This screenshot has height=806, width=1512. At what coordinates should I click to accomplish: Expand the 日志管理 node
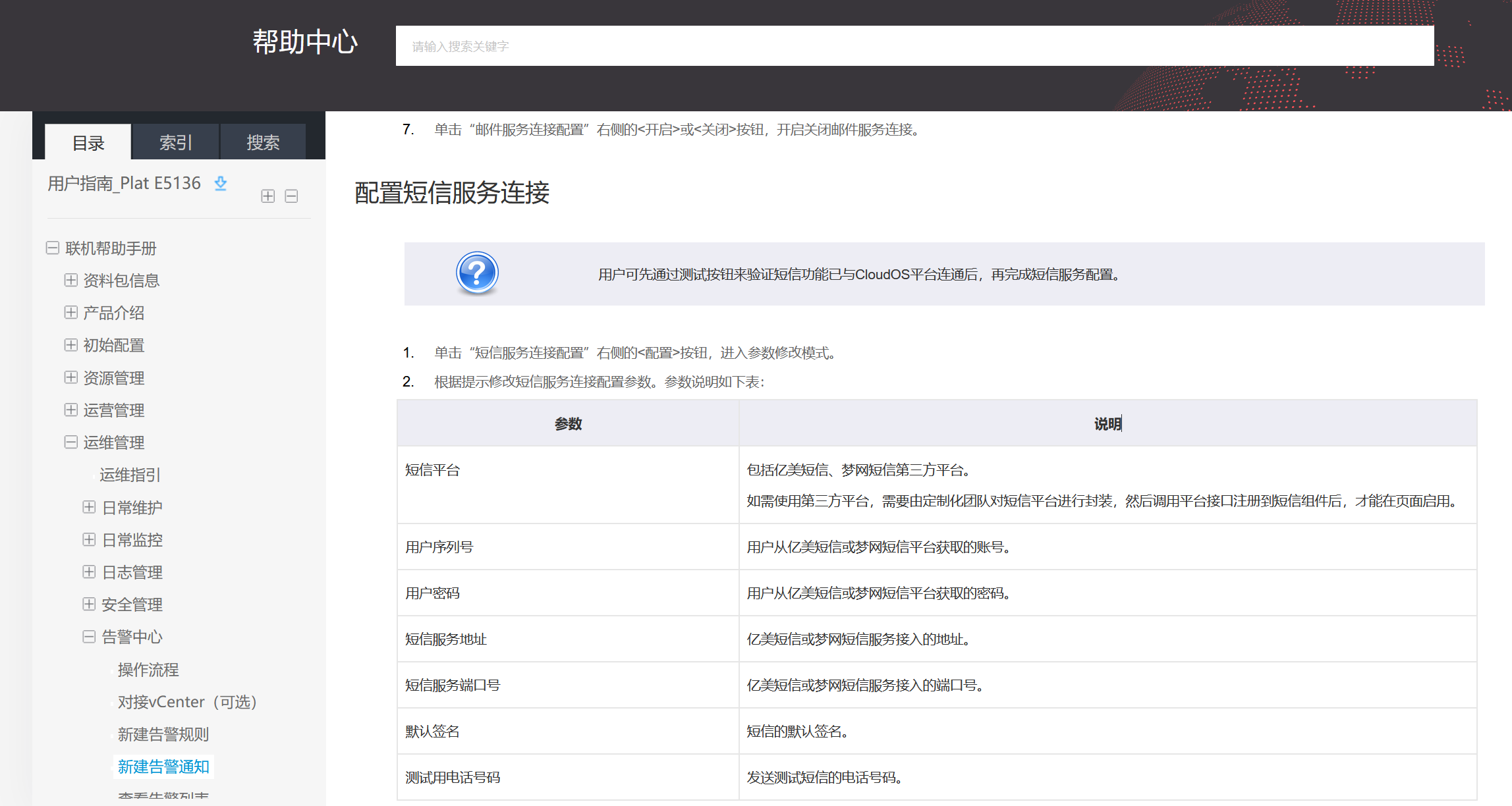89,572
